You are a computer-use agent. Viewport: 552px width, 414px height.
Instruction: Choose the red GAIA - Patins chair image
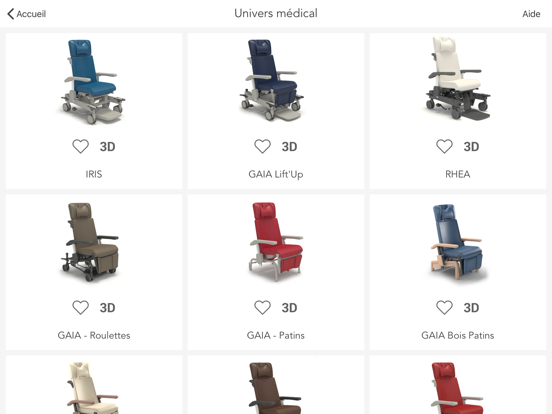coord(276,242)
